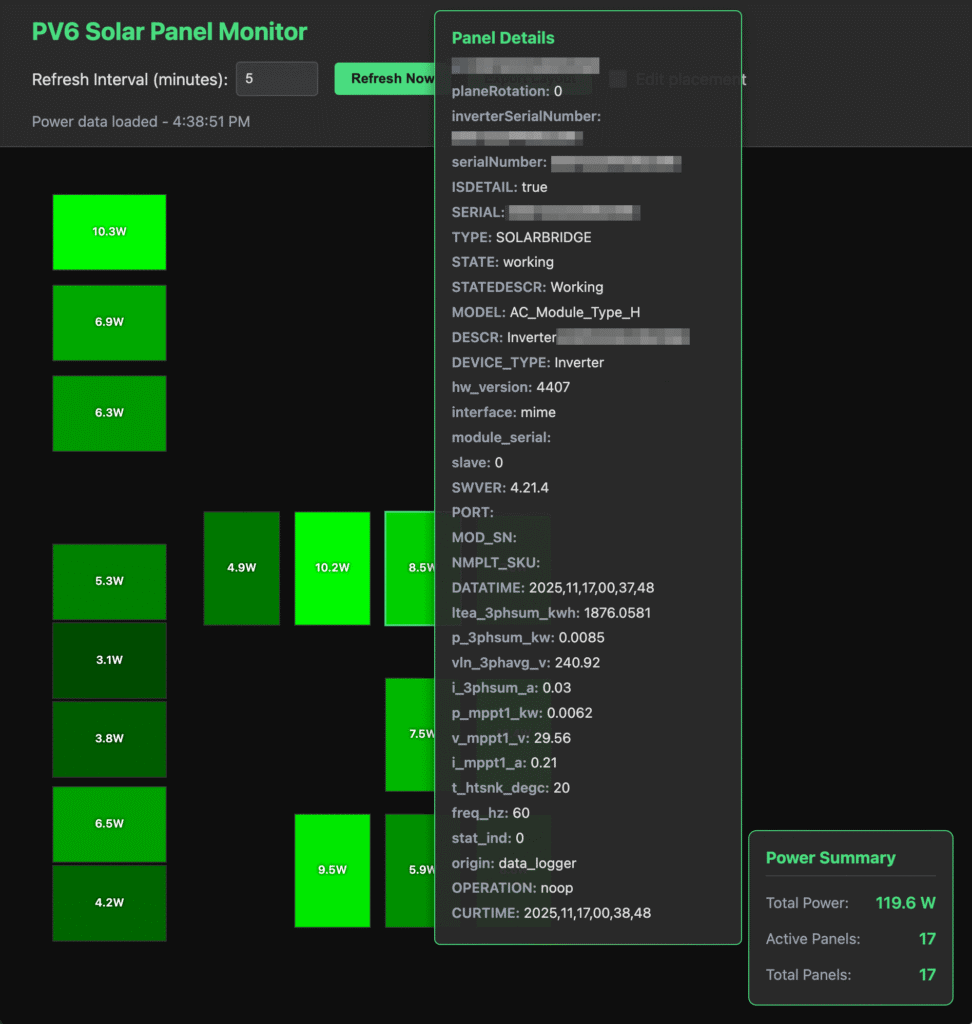
Task: Click the 4.2W panel tile
Action: (109, 902)
